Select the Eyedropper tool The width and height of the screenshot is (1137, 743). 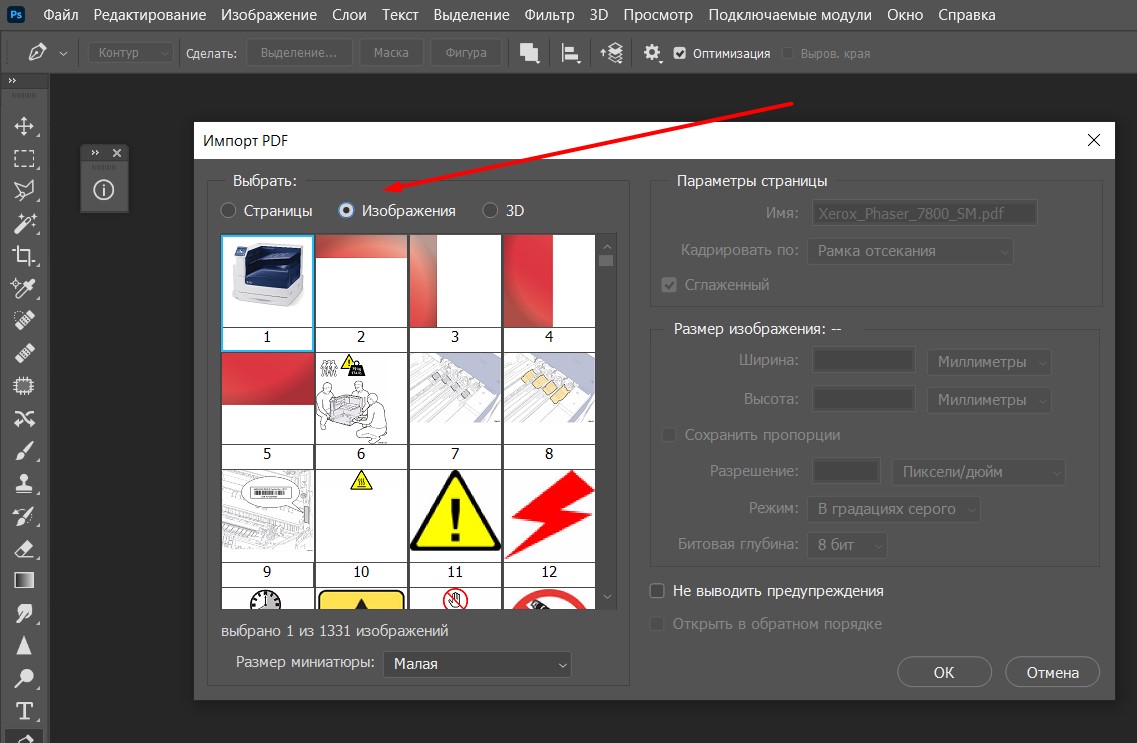pos(24,288)
